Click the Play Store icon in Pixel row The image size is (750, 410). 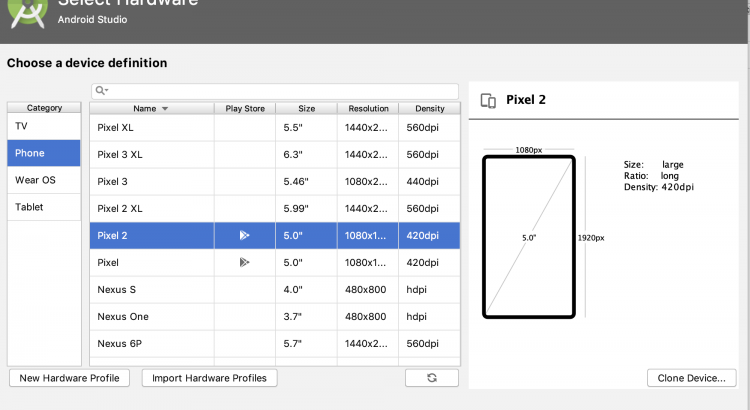pos(244,263)
